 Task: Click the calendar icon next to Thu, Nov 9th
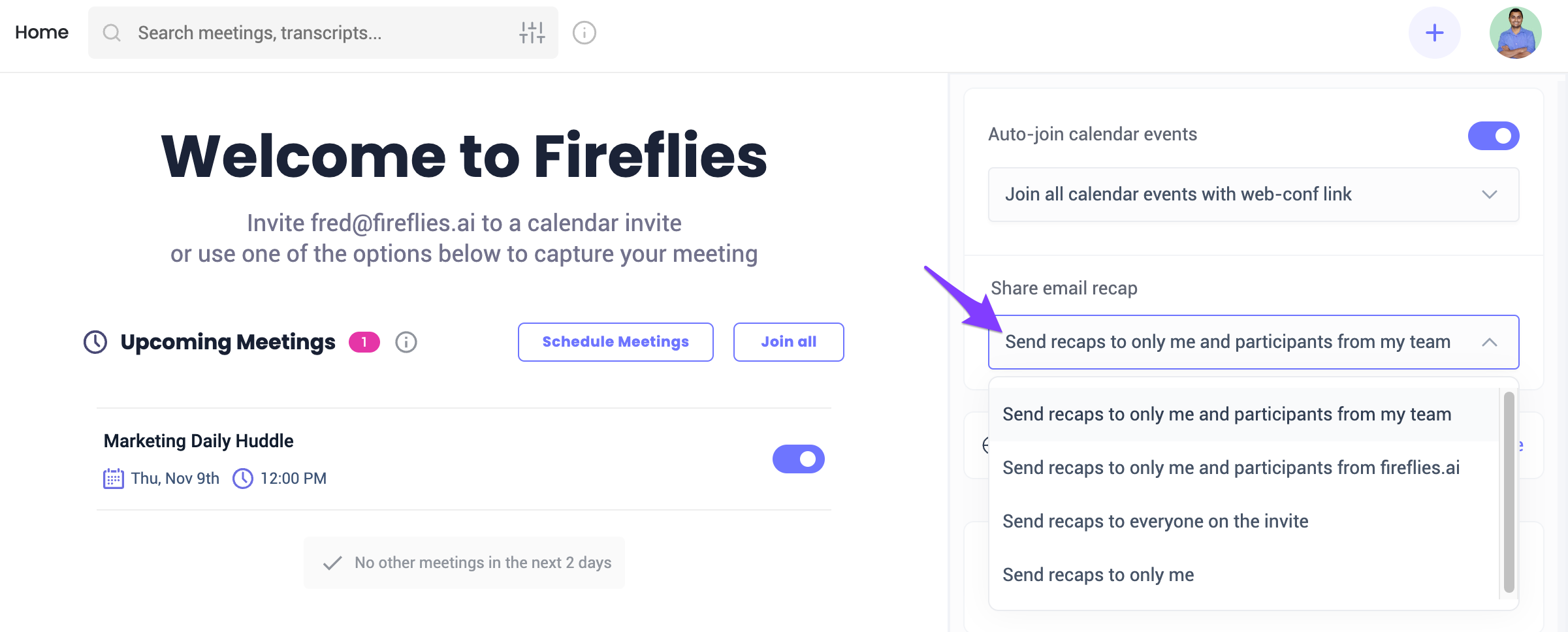pos(113,479)
